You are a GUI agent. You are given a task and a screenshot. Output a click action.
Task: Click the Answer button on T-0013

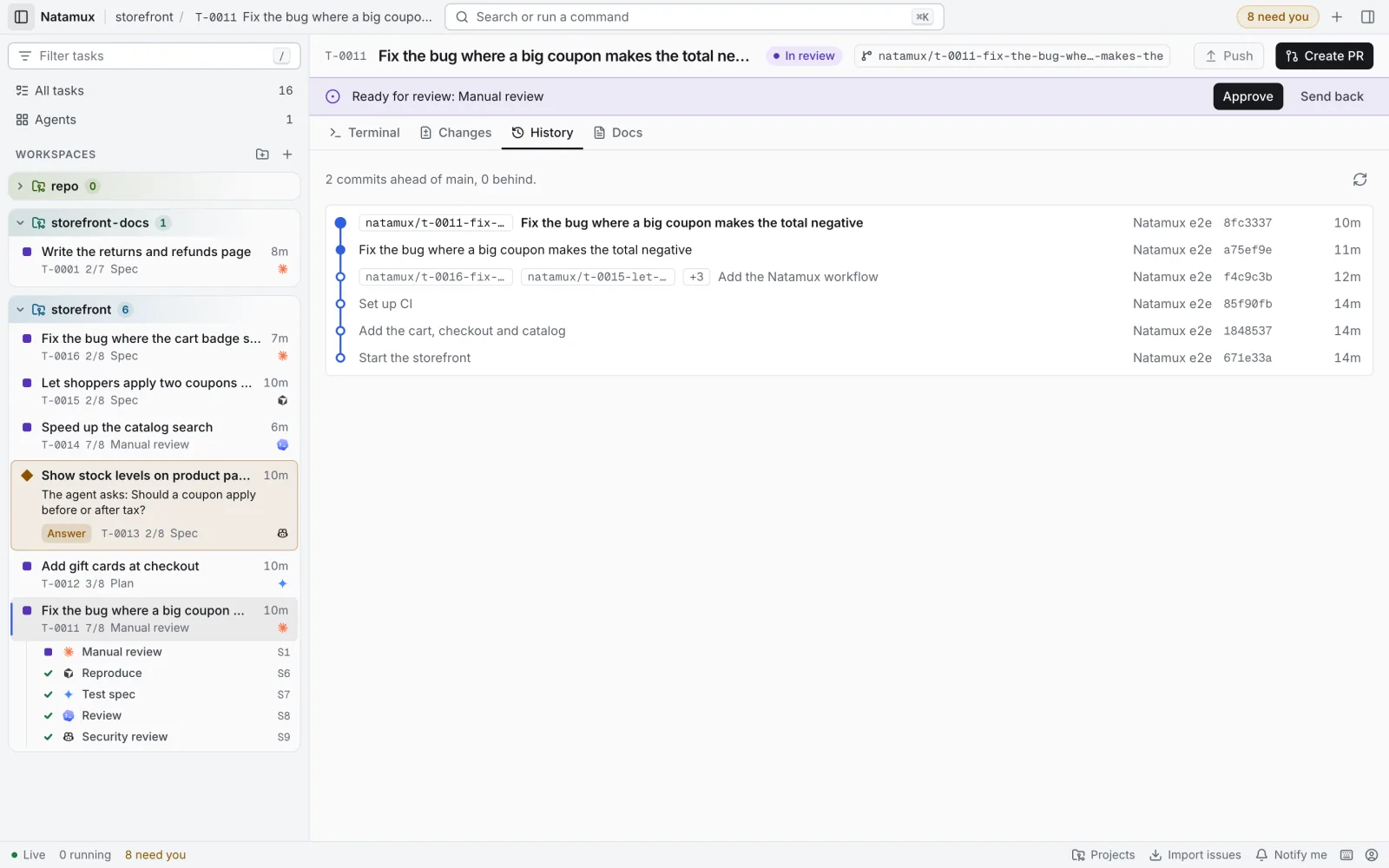67,534
